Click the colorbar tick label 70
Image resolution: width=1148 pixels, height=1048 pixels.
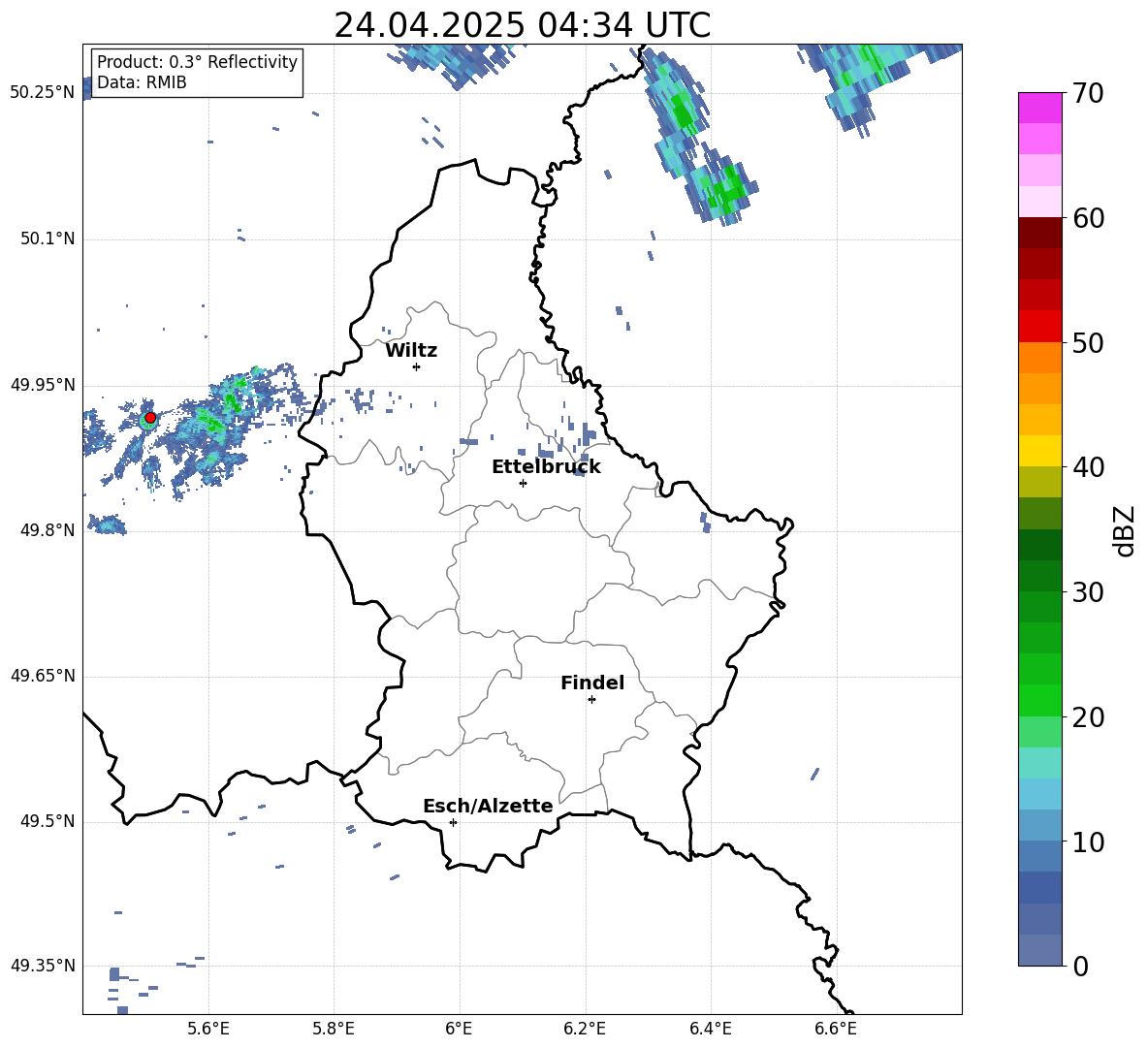(1088, 94)
